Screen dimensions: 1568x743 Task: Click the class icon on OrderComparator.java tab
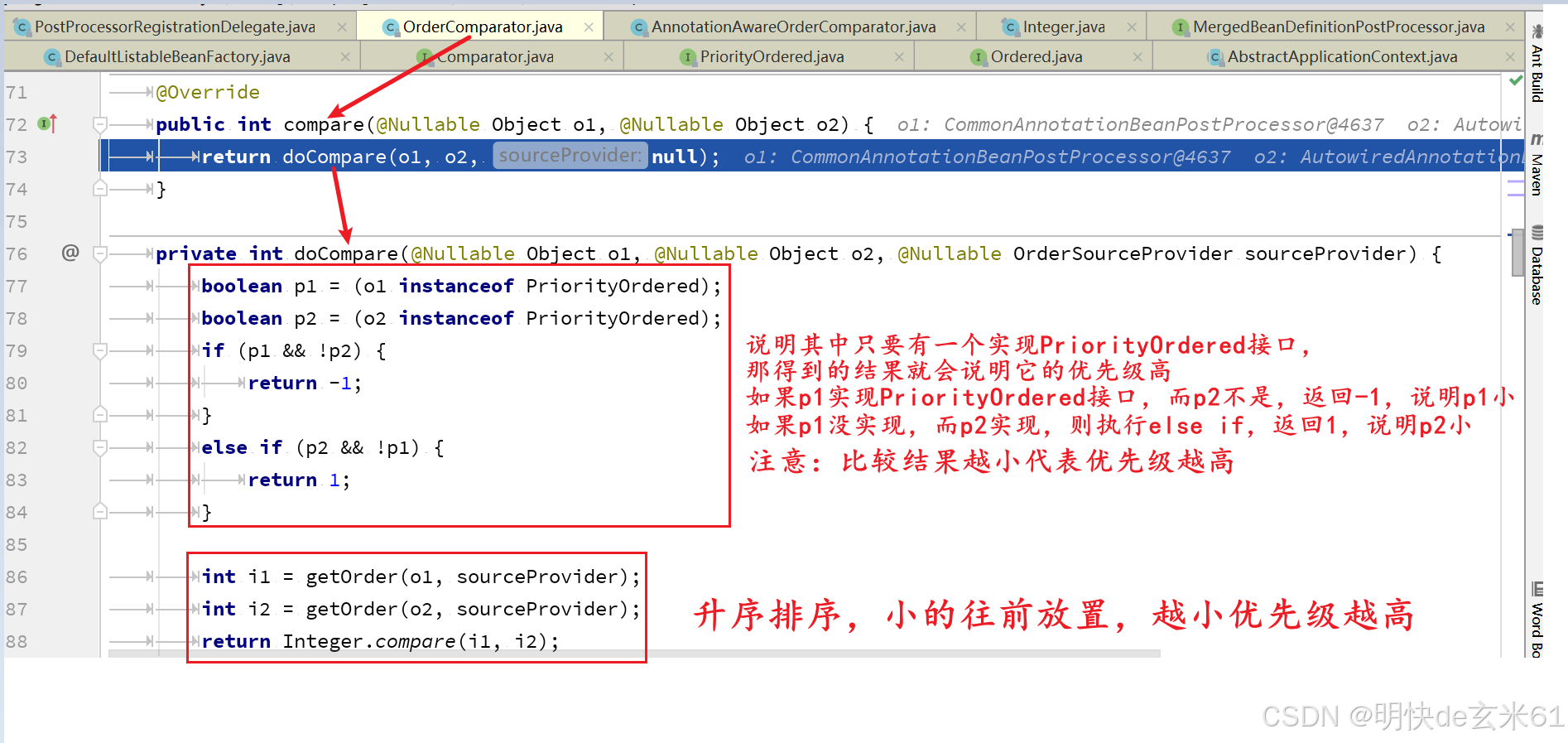tap(391, 27)
